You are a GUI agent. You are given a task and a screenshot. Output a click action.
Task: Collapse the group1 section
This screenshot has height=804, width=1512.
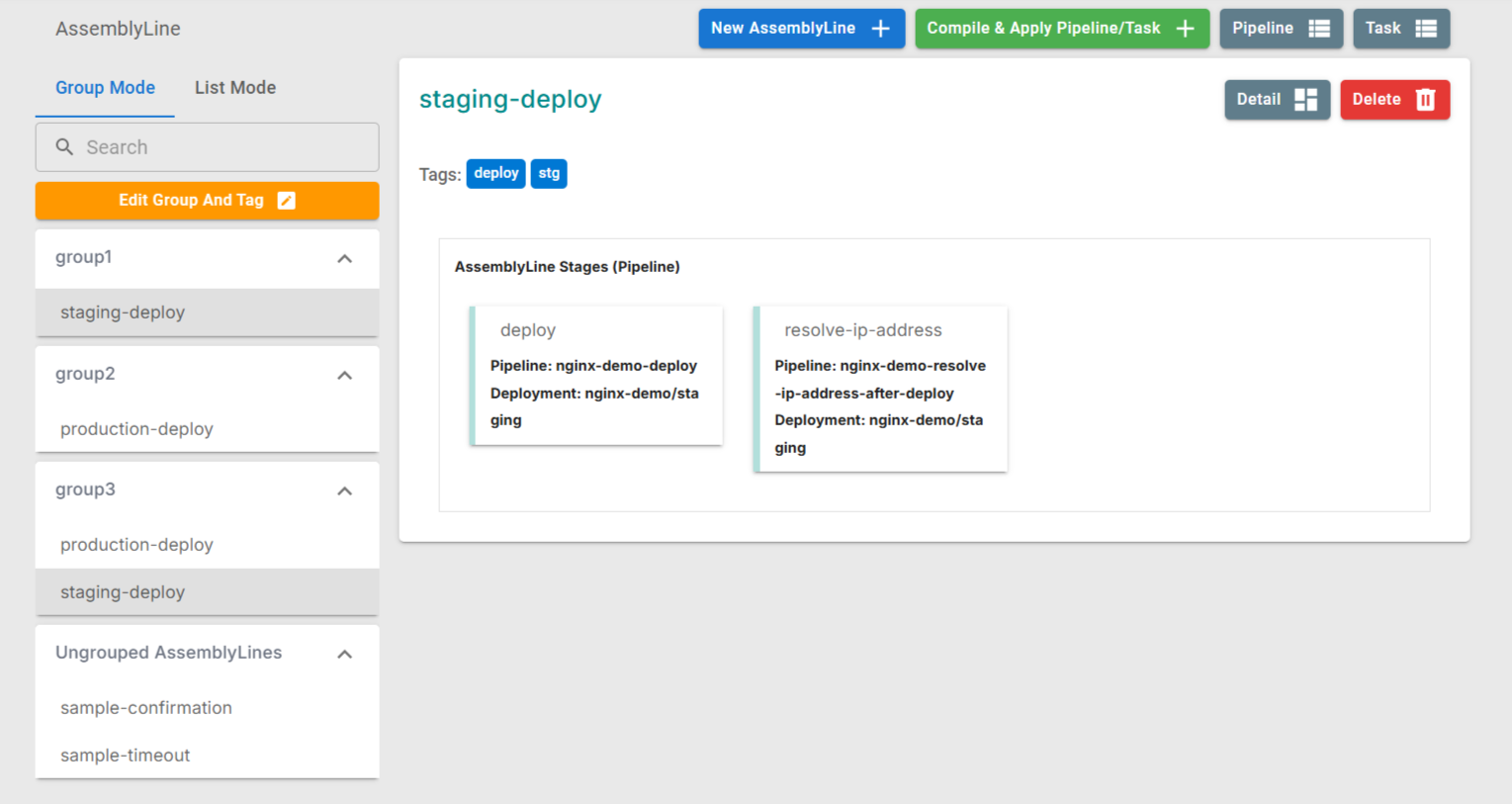pyautogui.click(x=344, y=259)
